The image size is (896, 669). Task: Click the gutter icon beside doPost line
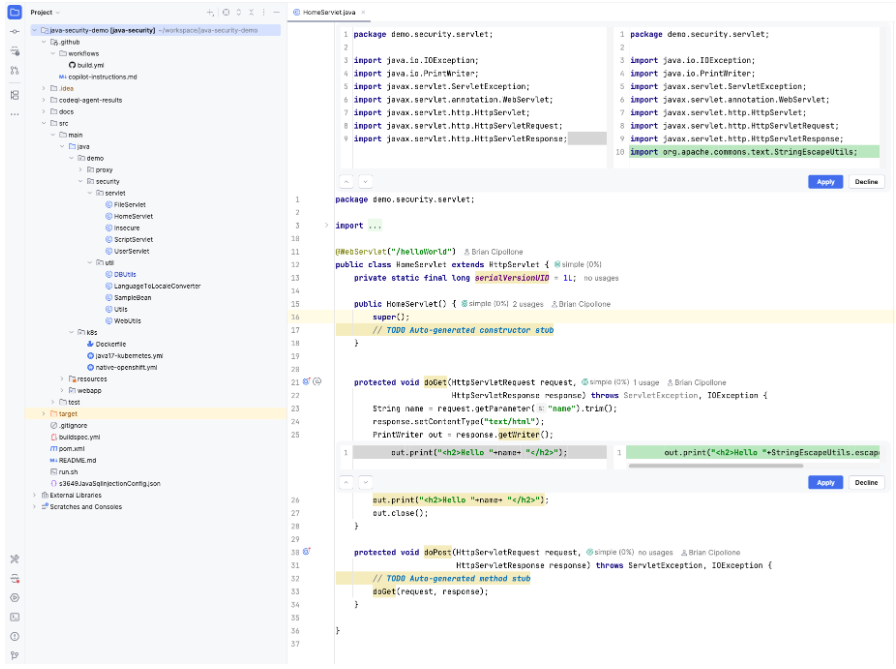point(307,551)
